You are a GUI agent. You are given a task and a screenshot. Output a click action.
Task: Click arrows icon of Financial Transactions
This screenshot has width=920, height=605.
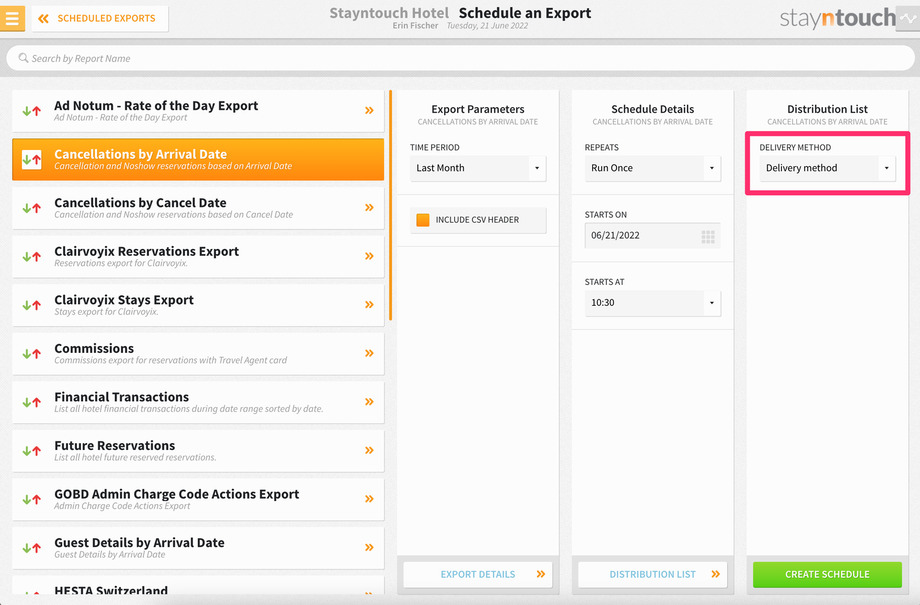(32, 403)
